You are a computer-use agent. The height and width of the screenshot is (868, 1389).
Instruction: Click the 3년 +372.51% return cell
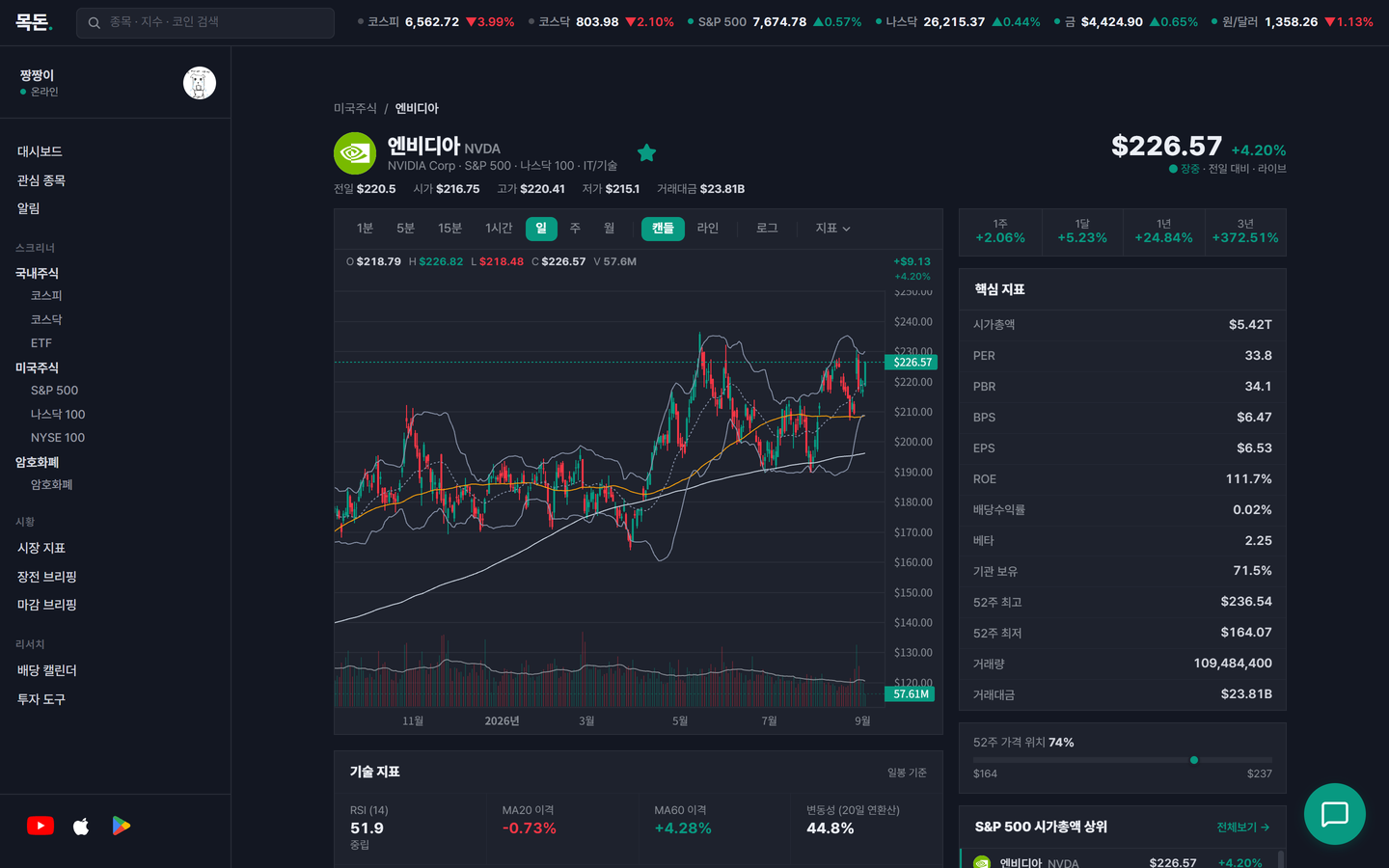click(x=1245, y=231)
